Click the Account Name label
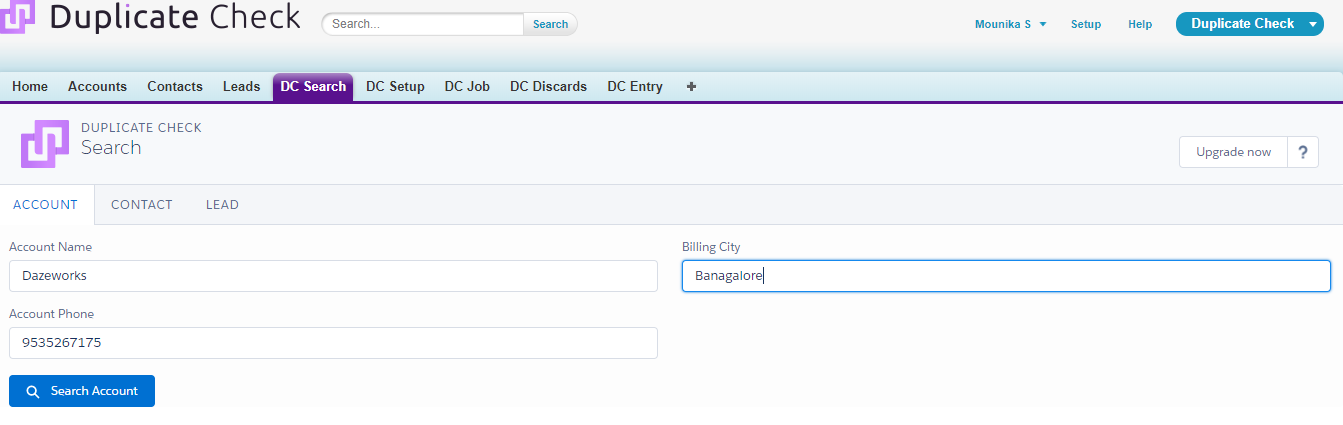The width and height of the screenshot is (1343, 425). [50, 247]
